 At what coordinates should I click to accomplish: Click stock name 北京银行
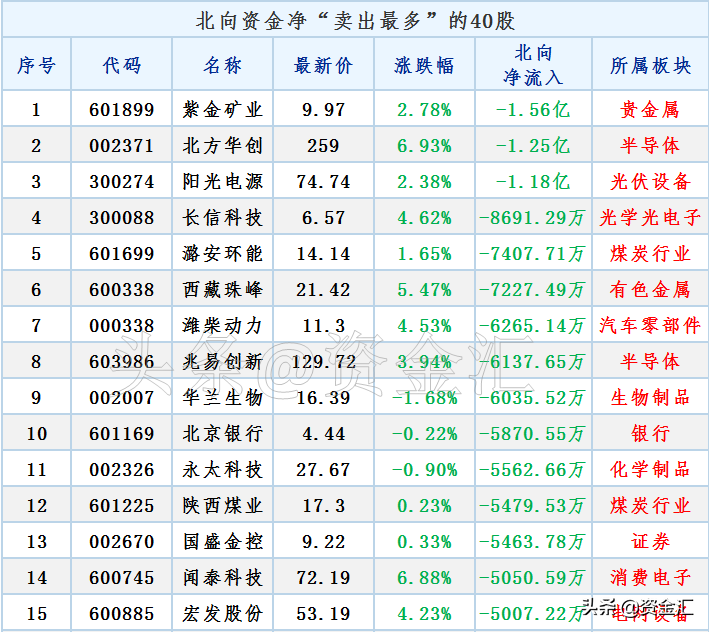click(x=222, y=434)
